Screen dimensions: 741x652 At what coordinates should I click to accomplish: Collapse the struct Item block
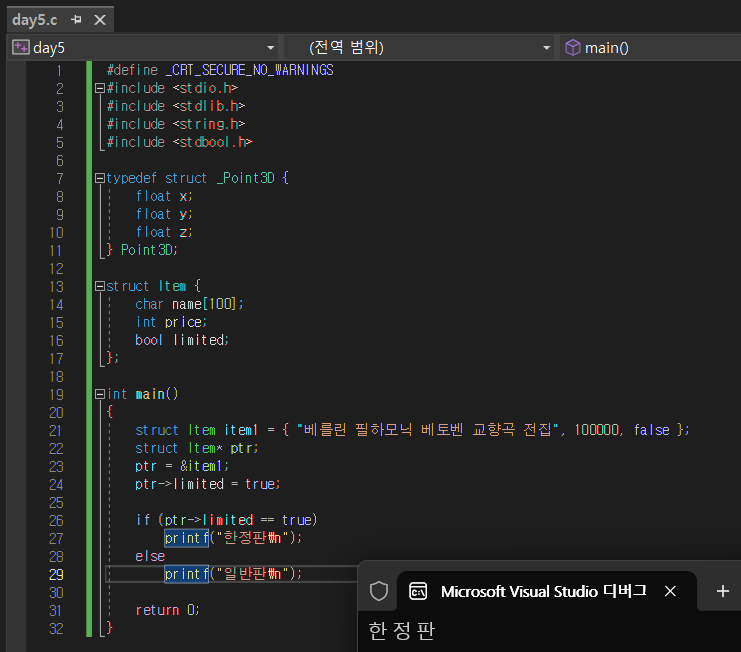[99, 286]
